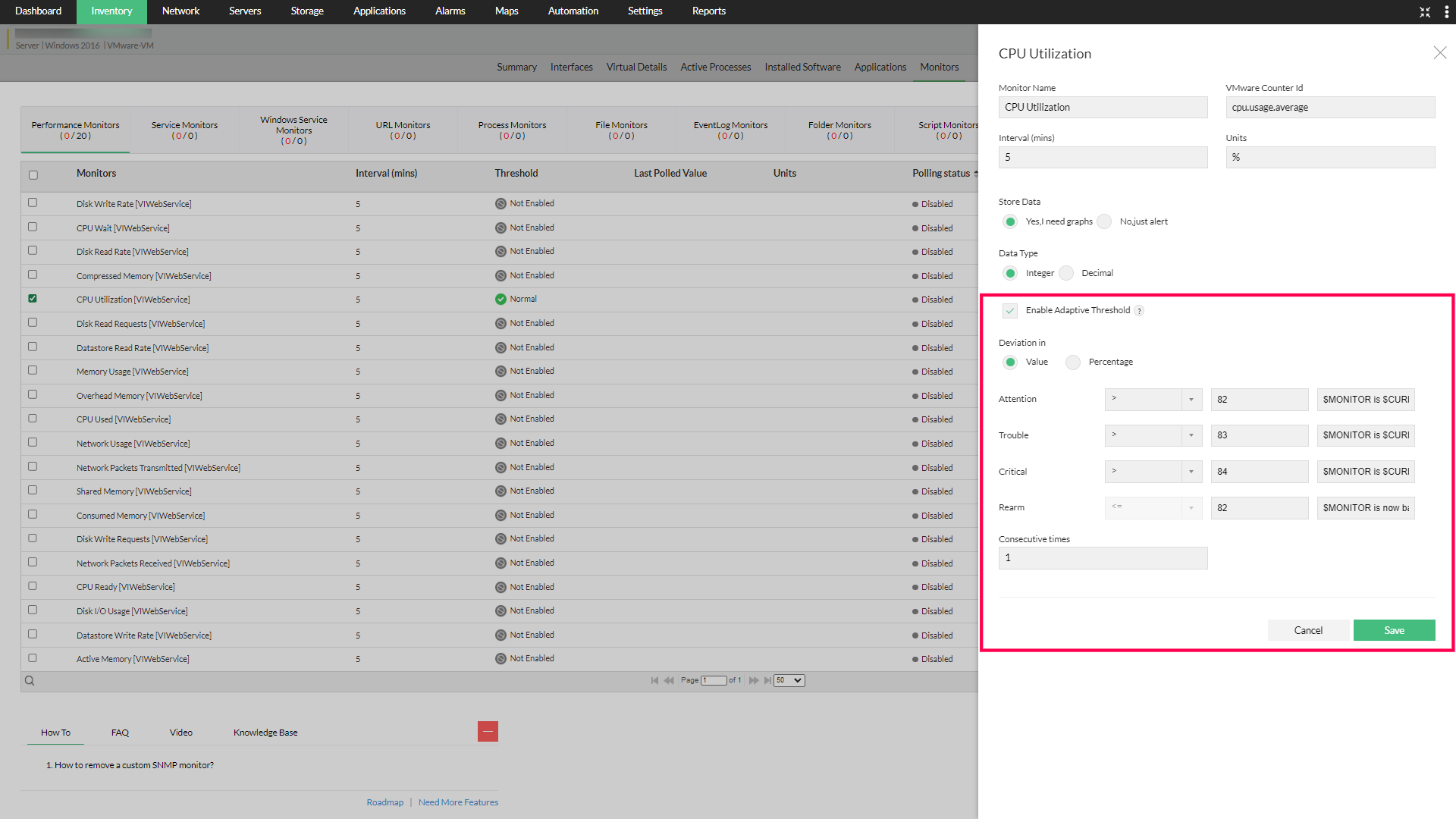This screenshot has width=1456, height=819.
Task: Tick the checkbox for the CPU Wait monitor
Action: point(33,227)
